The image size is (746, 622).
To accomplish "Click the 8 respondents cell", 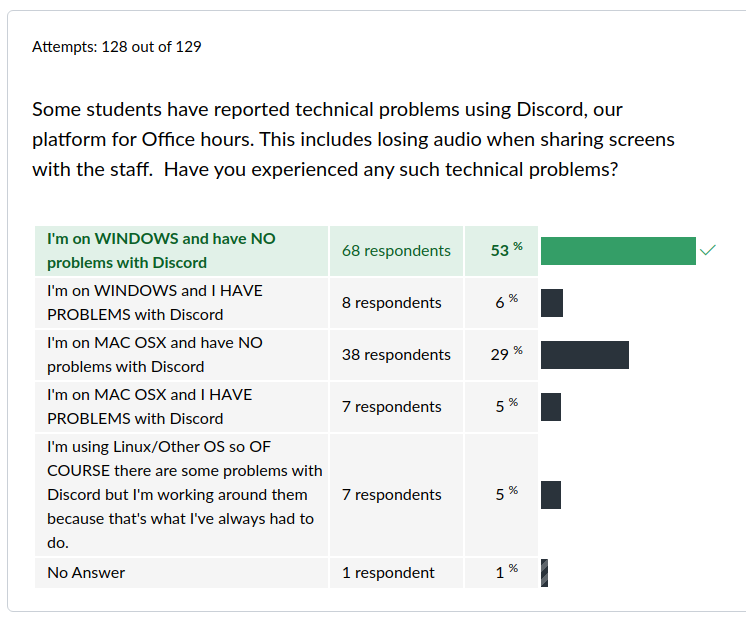I will coord(396,303).
